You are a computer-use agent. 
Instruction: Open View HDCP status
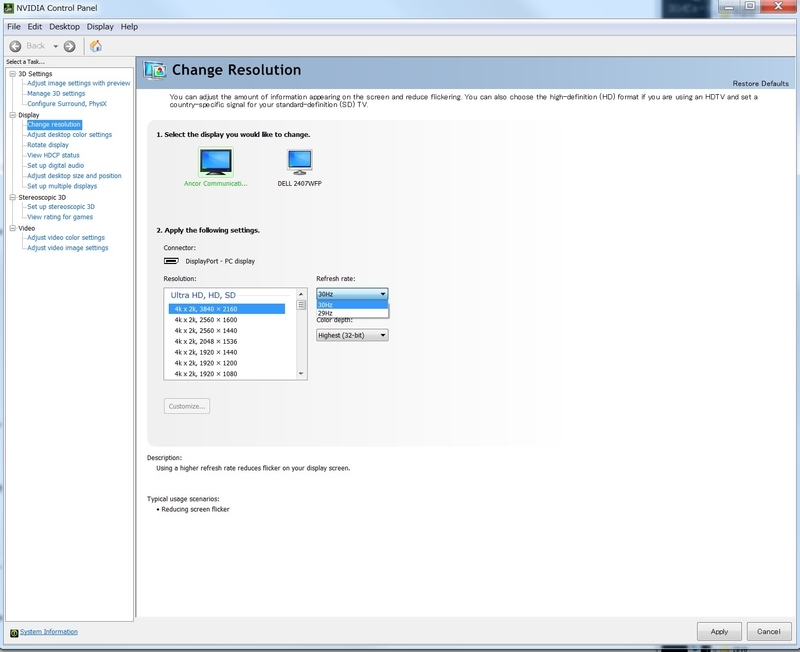click(x=54, y=155)
